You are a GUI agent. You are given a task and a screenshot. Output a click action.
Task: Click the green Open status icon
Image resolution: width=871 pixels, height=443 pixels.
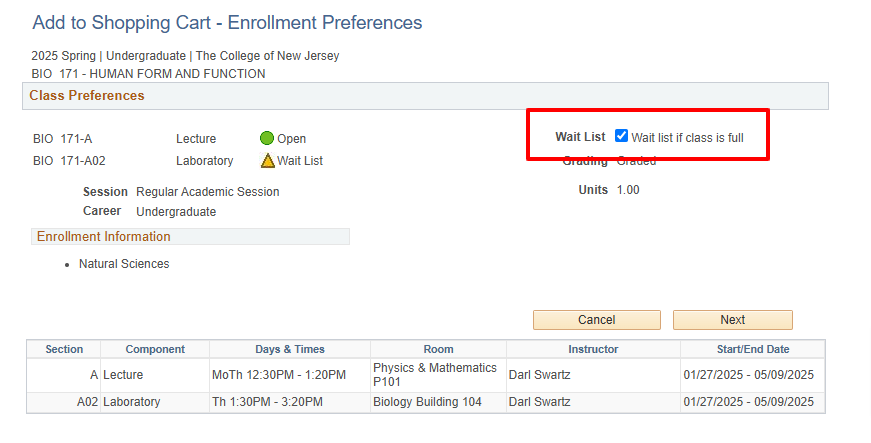(x=267, y=138)
